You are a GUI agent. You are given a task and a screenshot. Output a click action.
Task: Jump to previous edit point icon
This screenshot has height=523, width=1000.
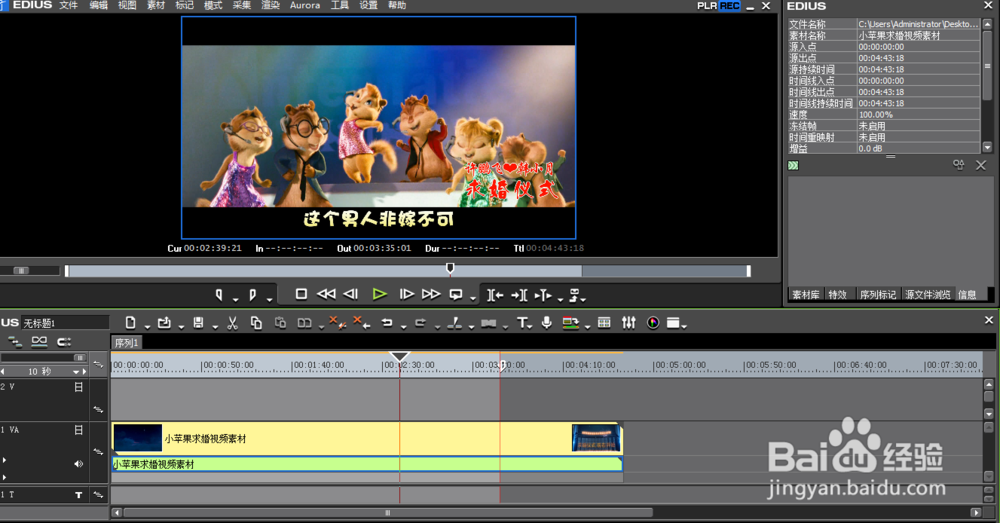tap(495, 295)
